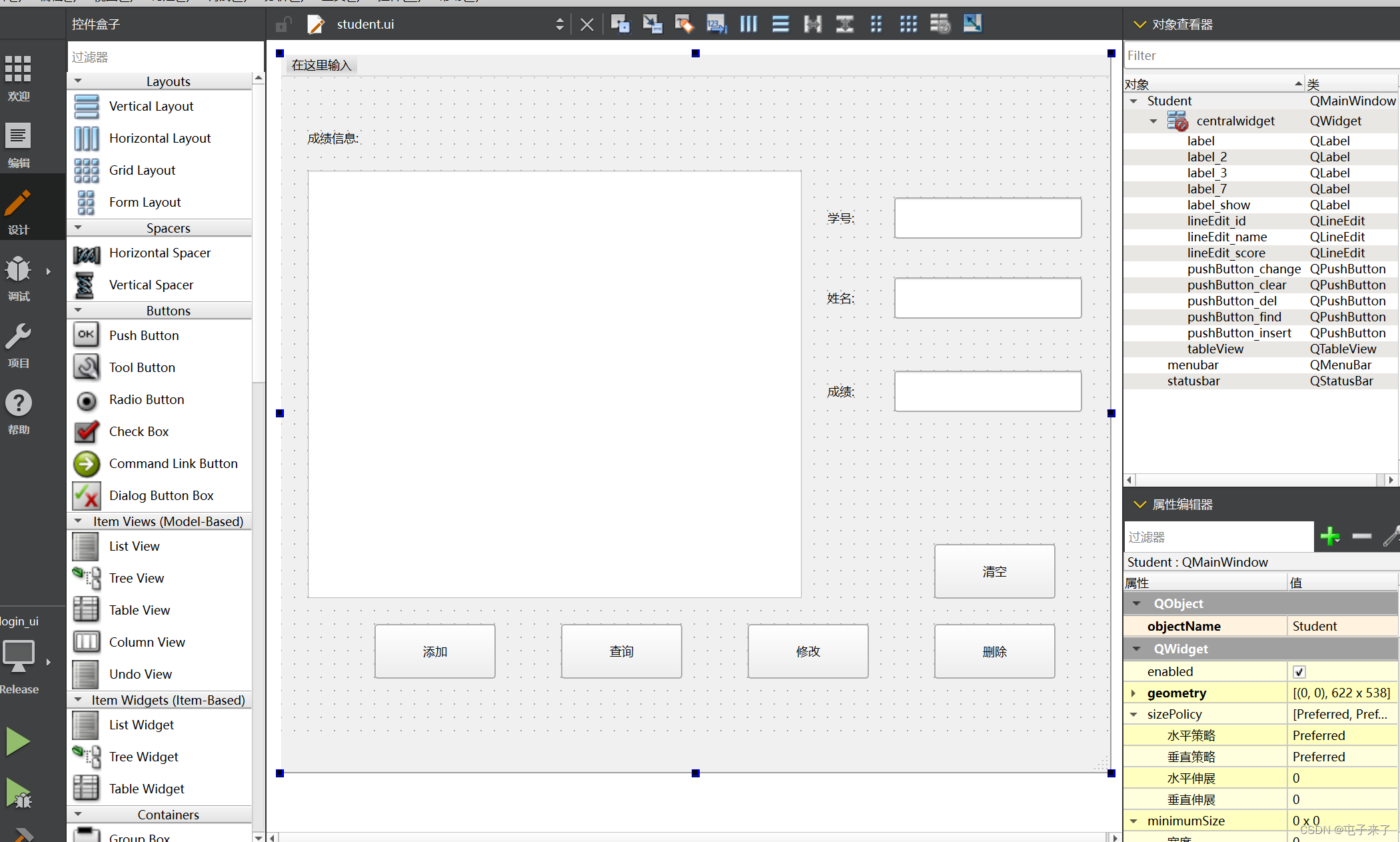The height and width of the screenshot is (842, 1400).
Task: Click the green Run button
Action: click(x=18, y=741)
